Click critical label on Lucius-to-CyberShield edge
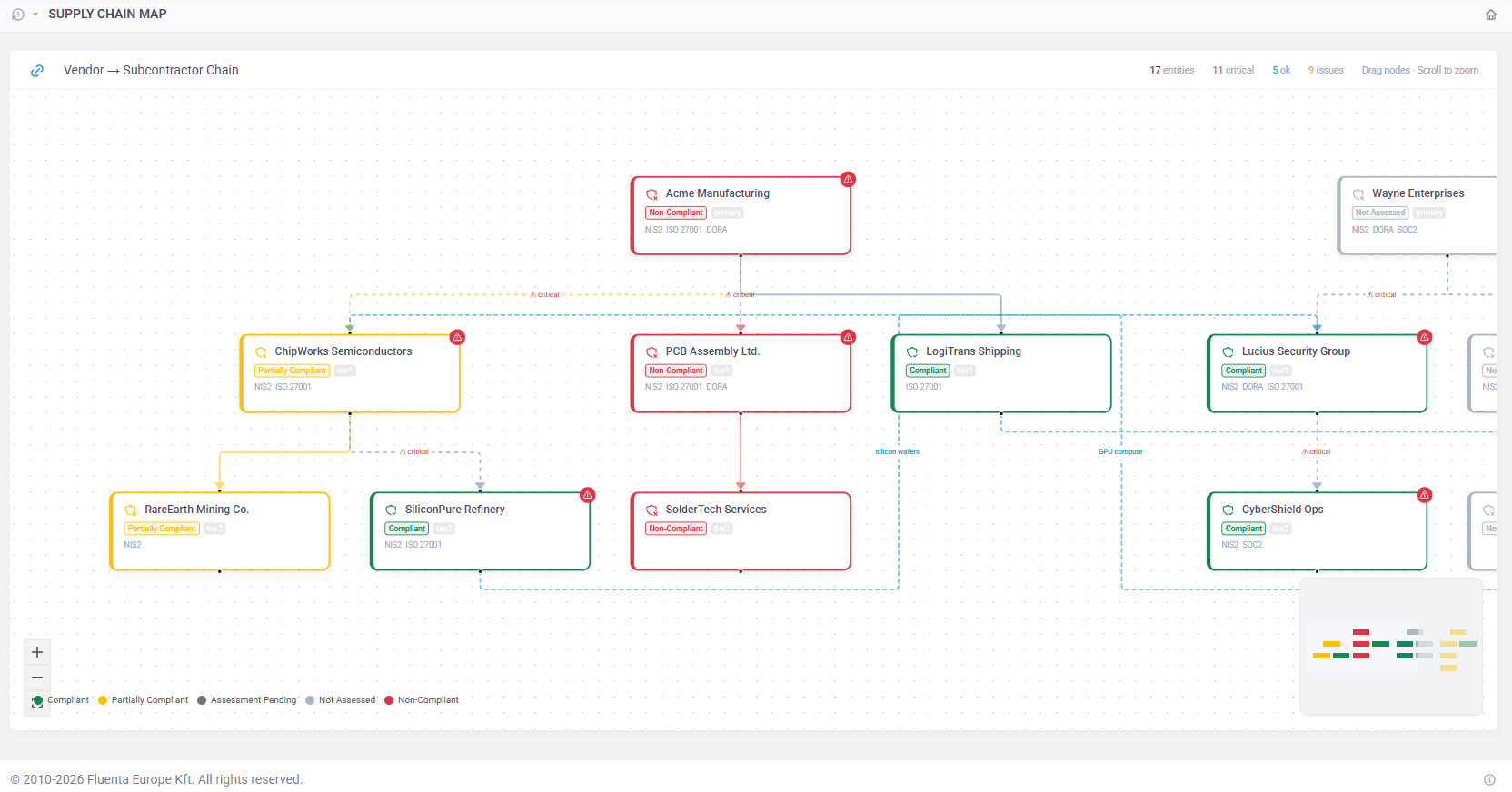 click(x=1317, y=451)
